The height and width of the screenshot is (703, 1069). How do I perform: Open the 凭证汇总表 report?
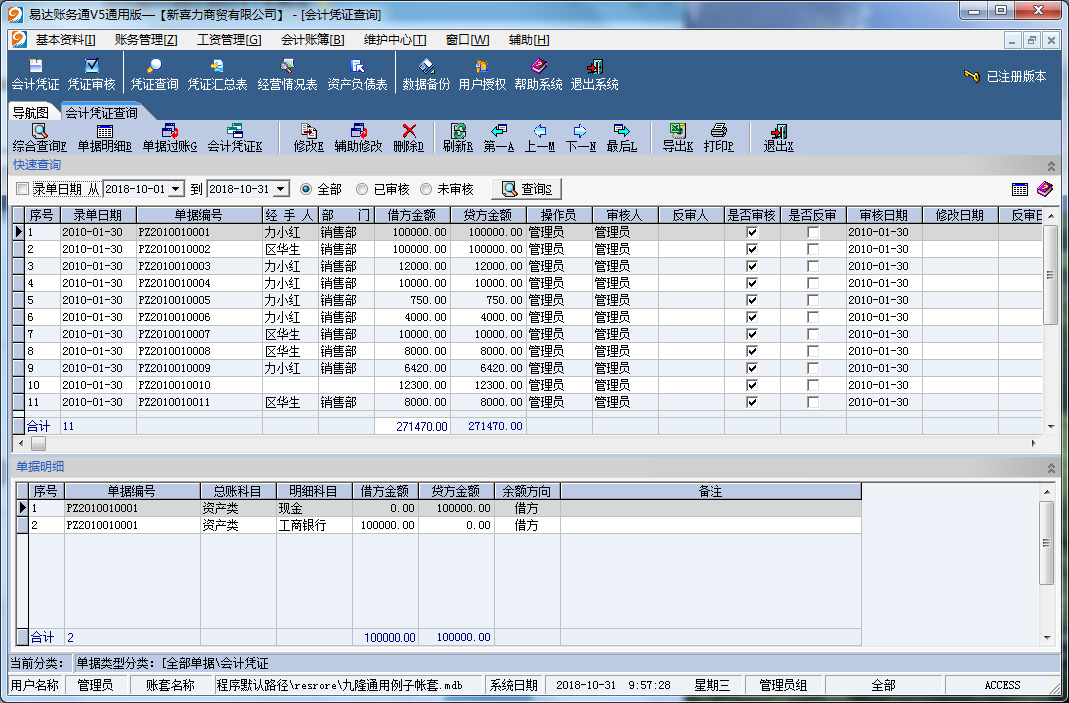click(x=217, y=74)
